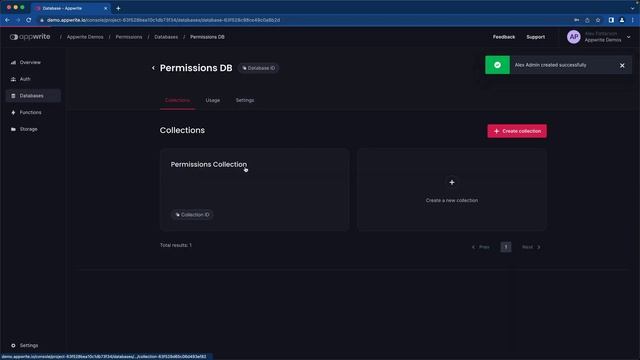Click the browser back arrow
Image resolution: width=640 pixels, height=360 pixels.
click(7, 20)
